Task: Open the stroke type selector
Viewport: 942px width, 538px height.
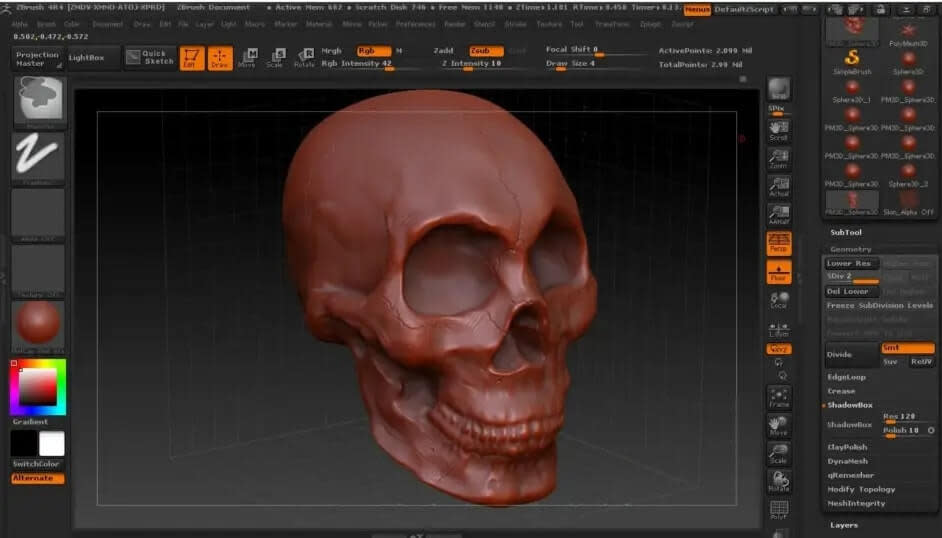Action: click(x=38, y=158)
